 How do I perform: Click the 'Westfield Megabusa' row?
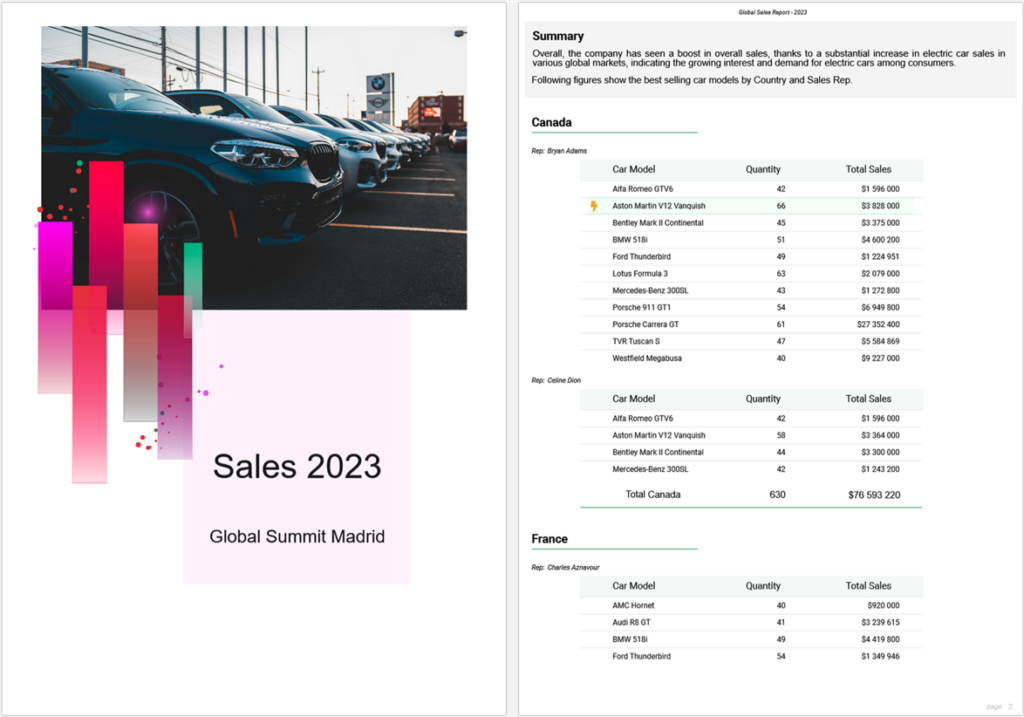tap(750, 358)
